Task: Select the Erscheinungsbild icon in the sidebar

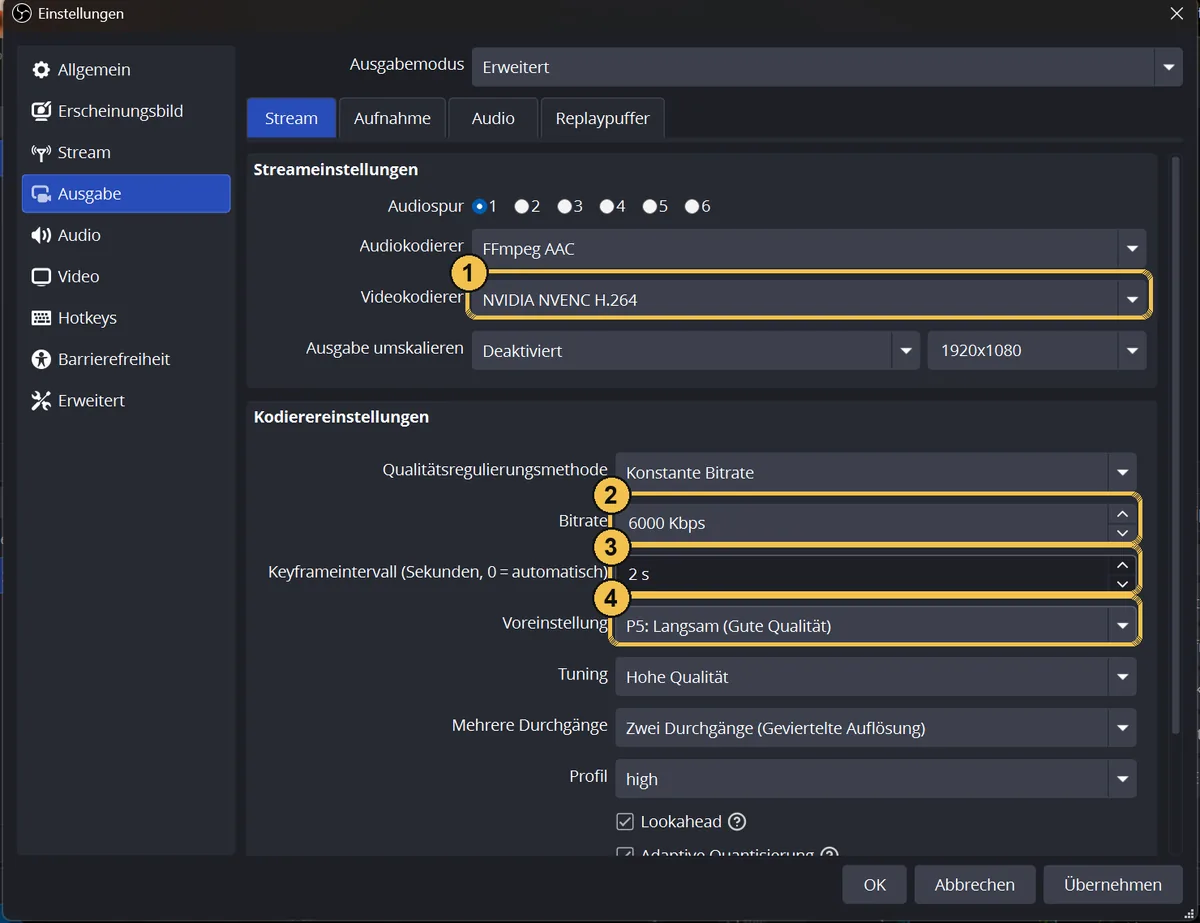Action: coord(41,111)
